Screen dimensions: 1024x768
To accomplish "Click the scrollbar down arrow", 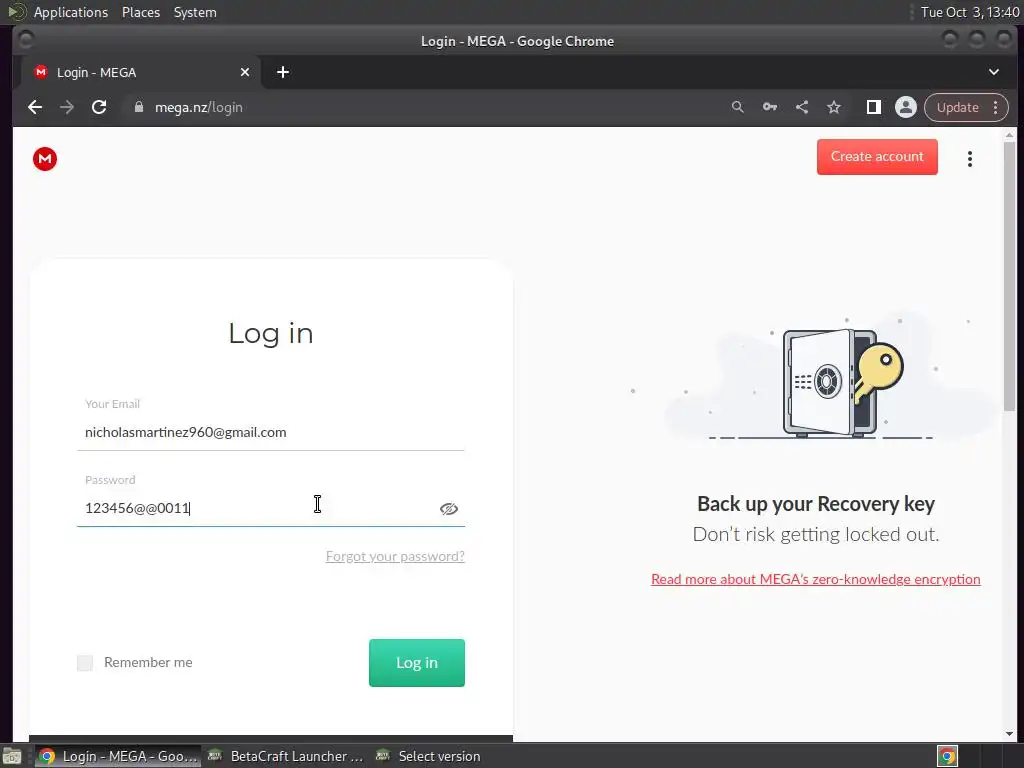I will point(1010,734).
